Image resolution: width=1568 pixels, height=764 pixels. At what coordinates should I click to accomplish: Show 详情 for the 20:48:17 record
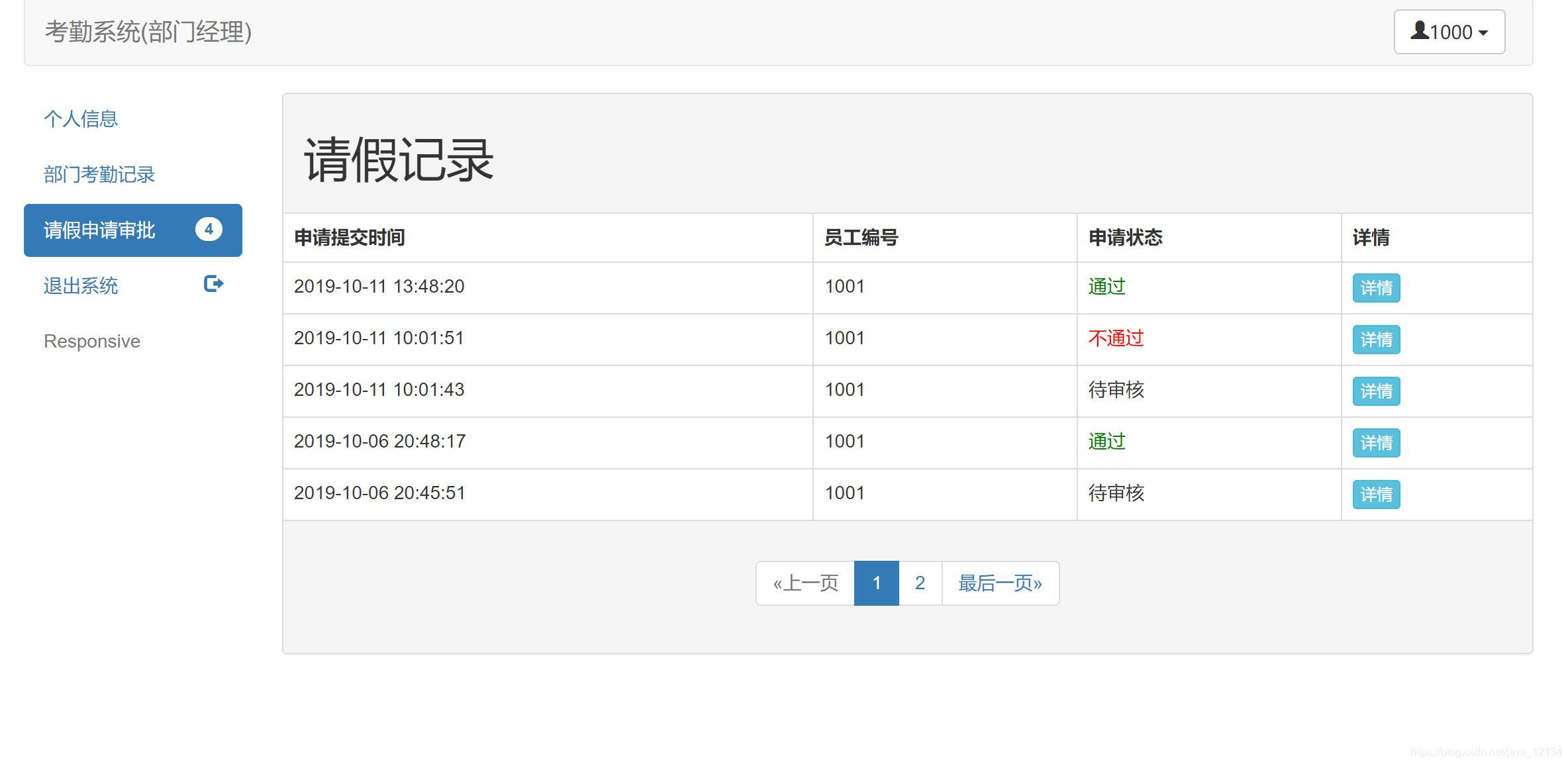1376,443
